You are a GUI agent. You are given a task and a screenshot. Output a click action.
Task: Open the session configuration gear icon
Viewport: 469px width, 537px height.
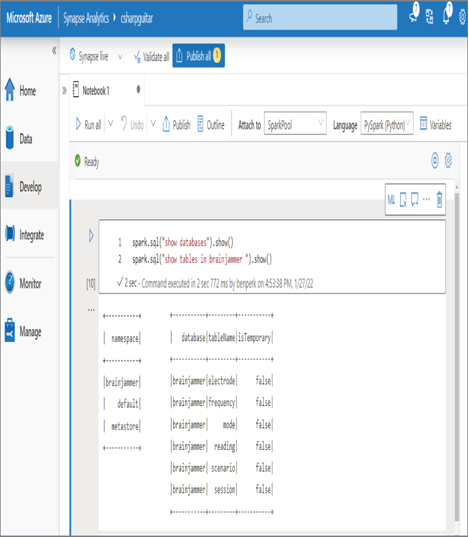point(448,160)
